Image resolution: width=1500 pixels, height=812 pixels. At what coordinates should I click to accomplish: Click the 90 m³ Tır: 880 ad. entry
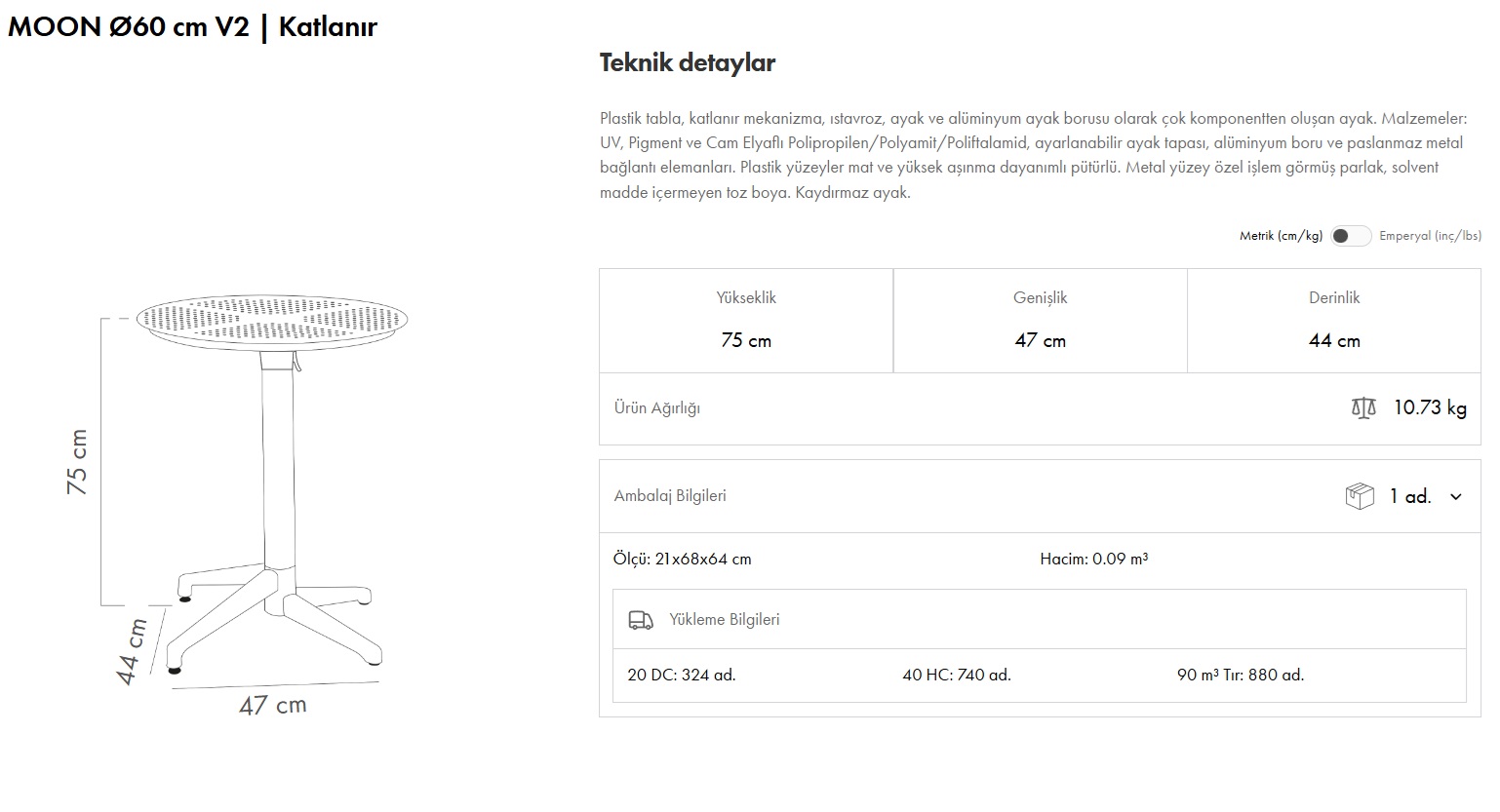(x=1240, y=676)
